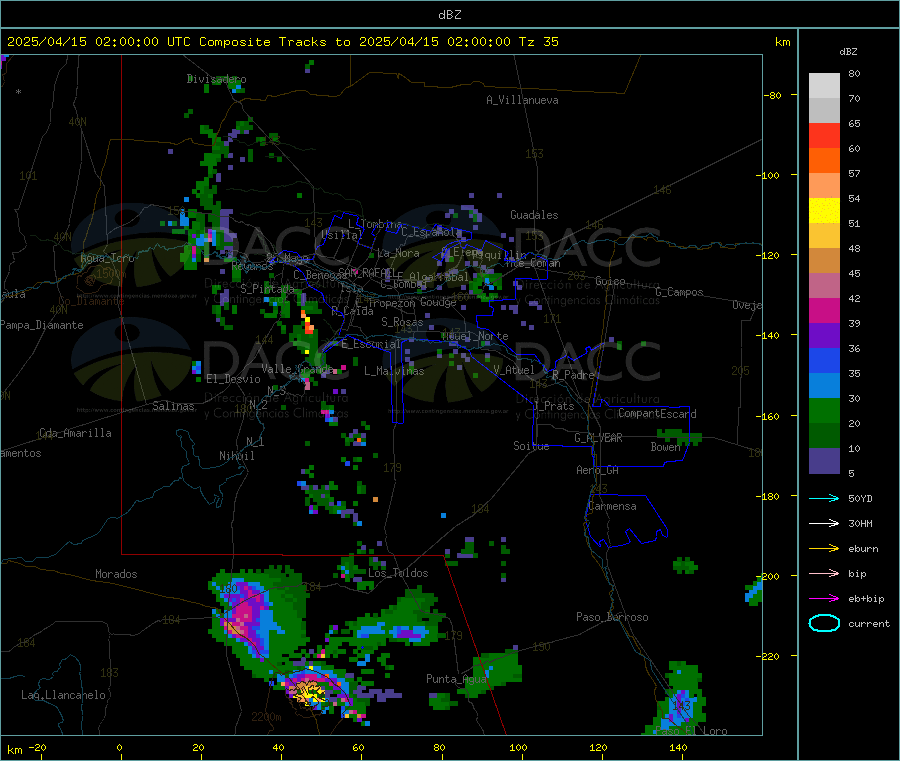Click the 120 tick on bottom km axis
Viewport: 900px width, 761px height.
point(598,747)
